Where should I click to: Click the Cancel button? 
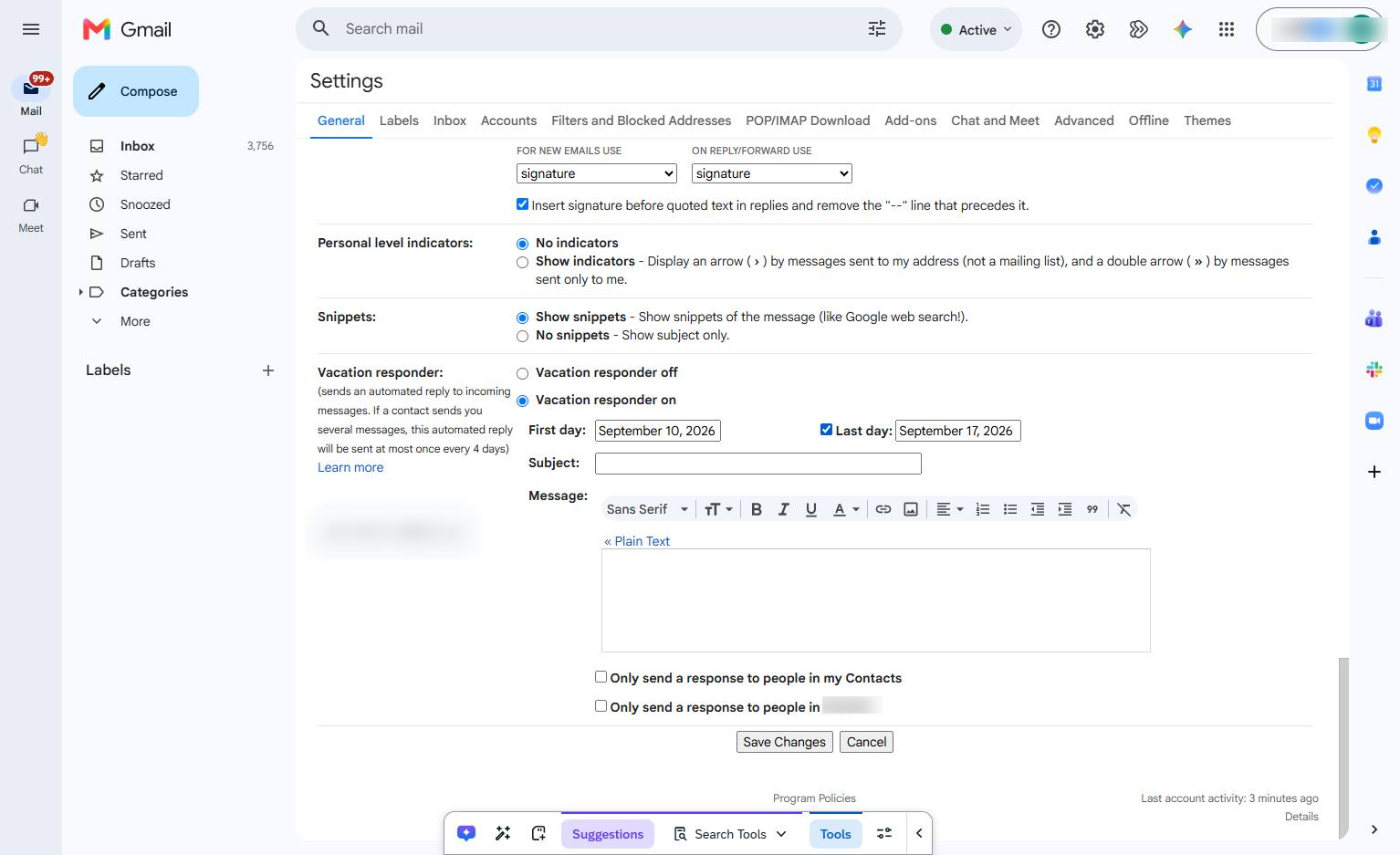tap(866, 742)
